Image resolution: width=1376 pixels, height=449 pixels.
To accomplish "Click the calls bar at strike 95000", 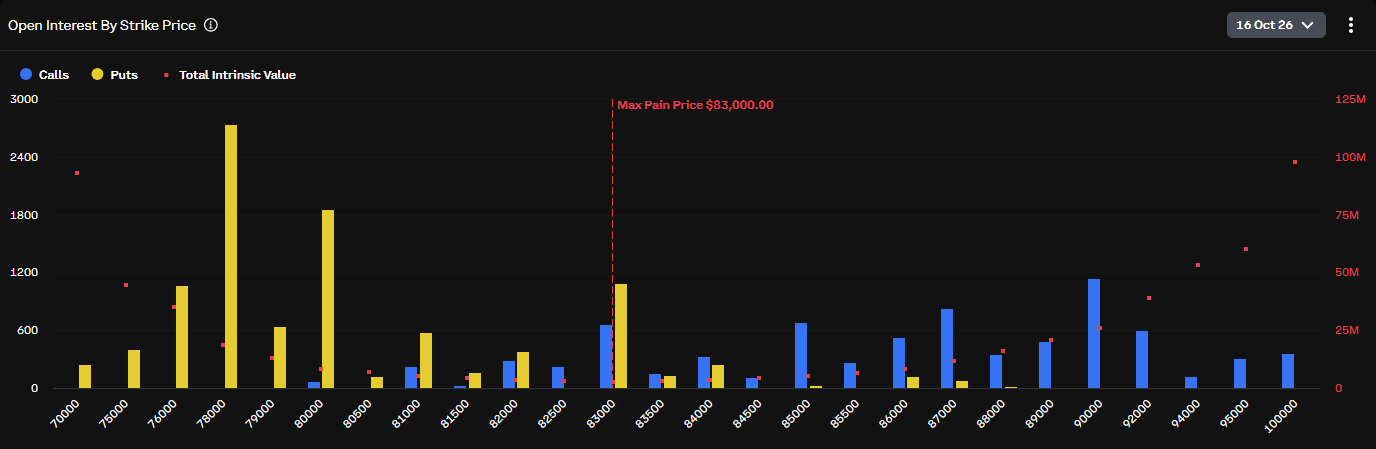I will point(1240,374).
